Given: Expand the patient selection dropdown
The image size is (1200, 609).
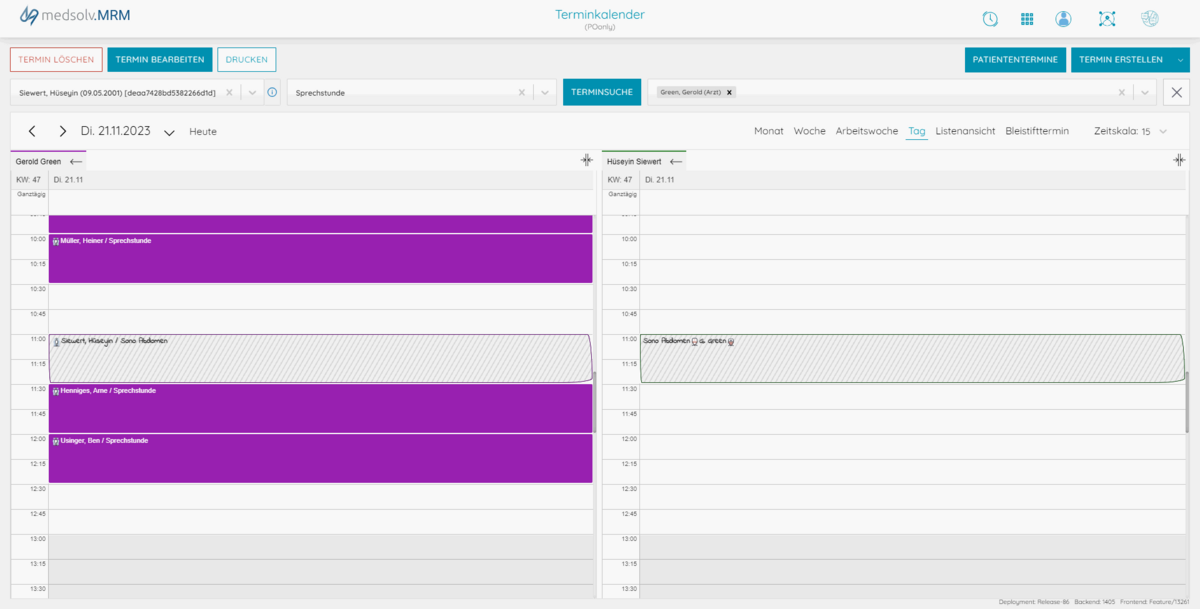Looking at the screenshot, I should (252, 92).
